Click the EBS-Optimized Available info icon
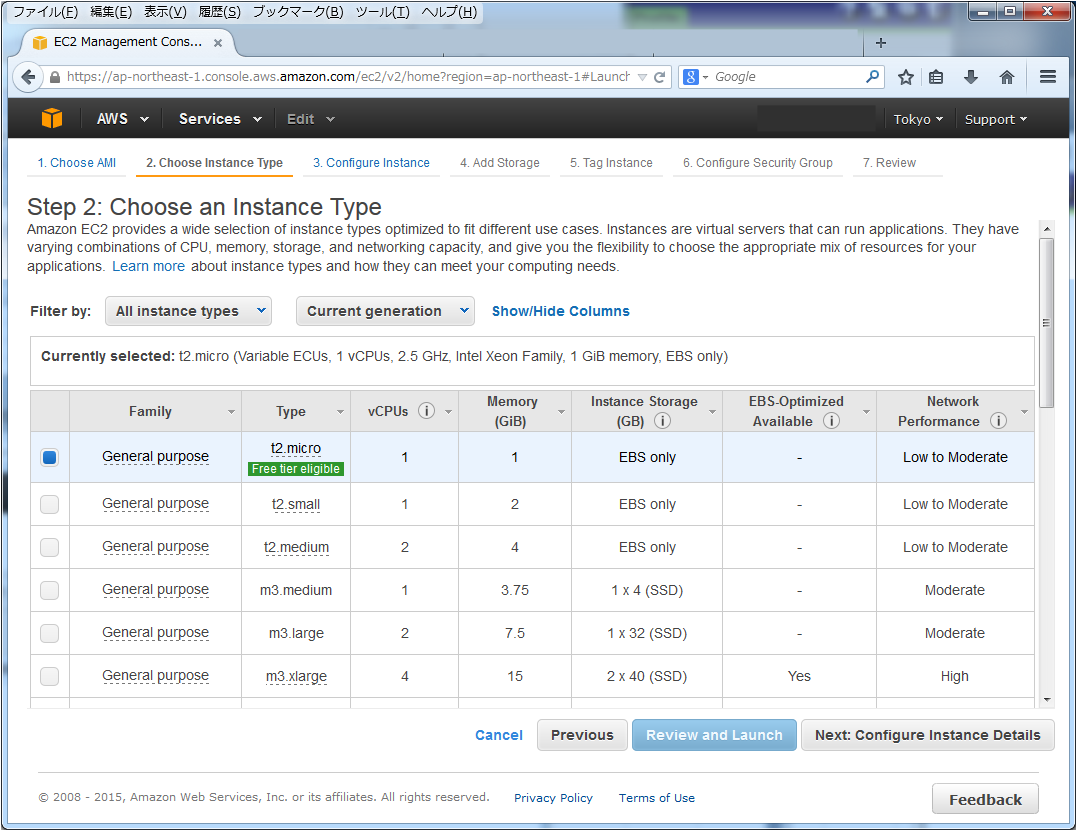Viewport: 1077px width, 831px height. (x=831, y=420)
